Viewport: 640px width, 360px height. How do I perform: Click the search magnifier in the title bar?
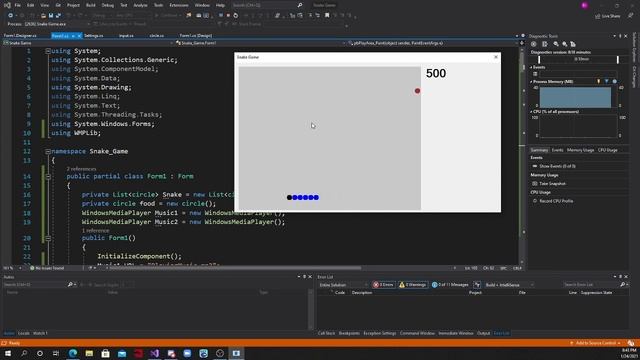300,5
